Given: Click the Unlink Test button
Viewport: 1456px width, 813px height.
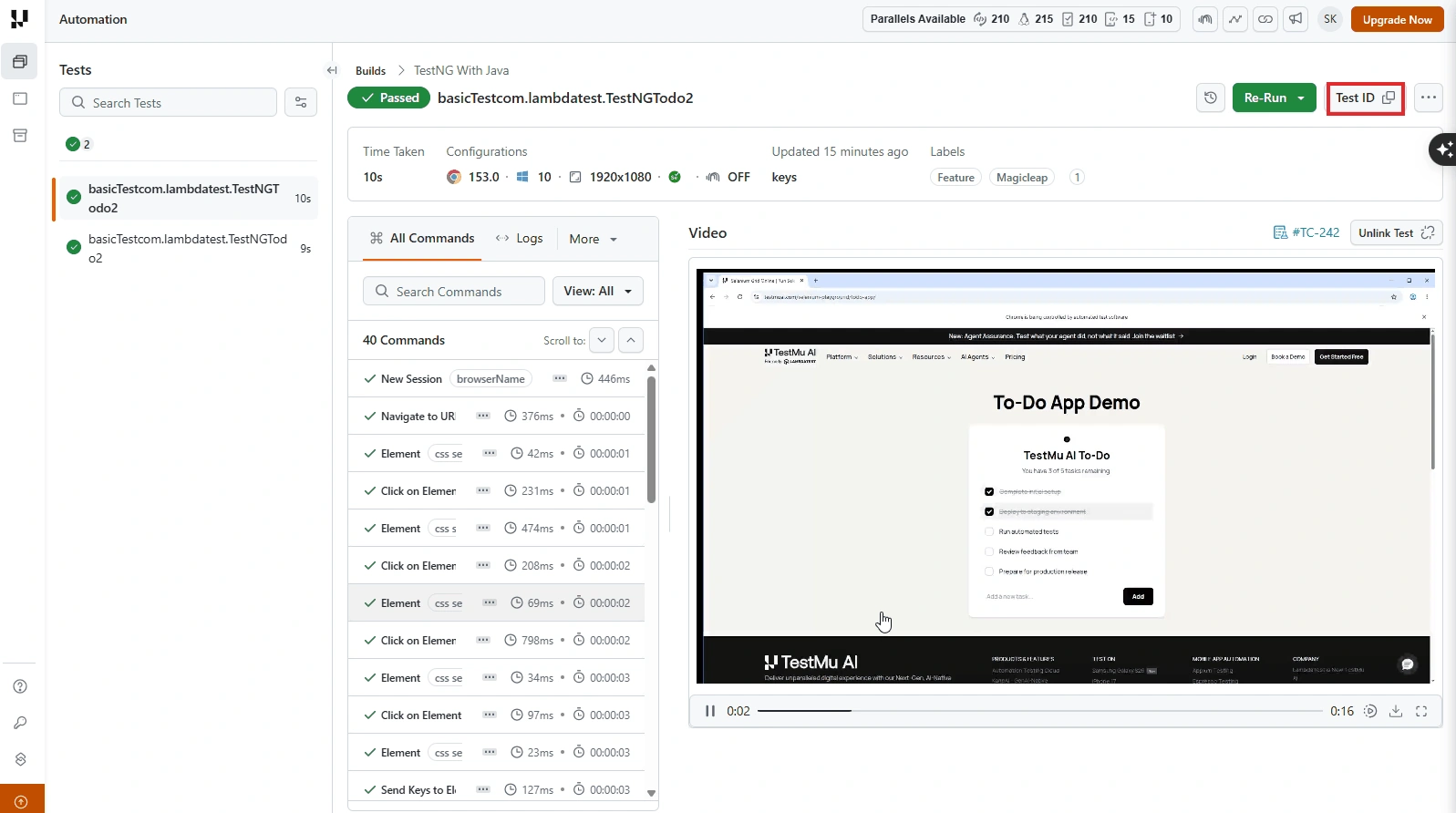Looking at the screenshot, I should point(1396,232).
